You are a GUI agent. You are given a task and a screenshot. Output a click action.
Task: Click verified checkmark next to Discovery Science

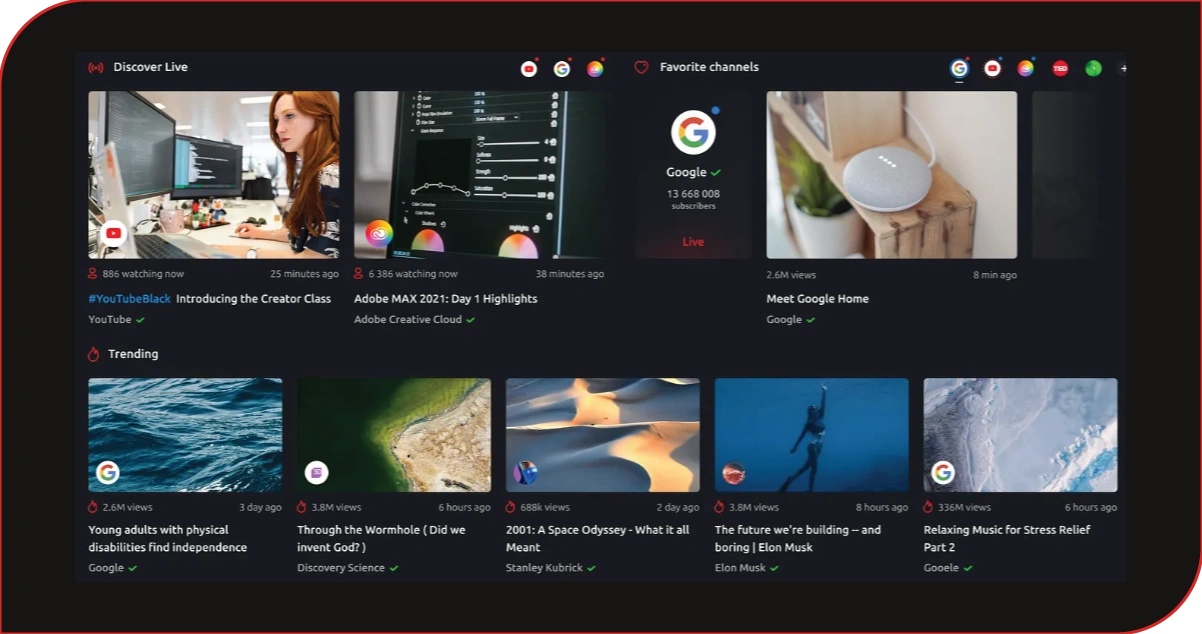[x=393, y=568]
